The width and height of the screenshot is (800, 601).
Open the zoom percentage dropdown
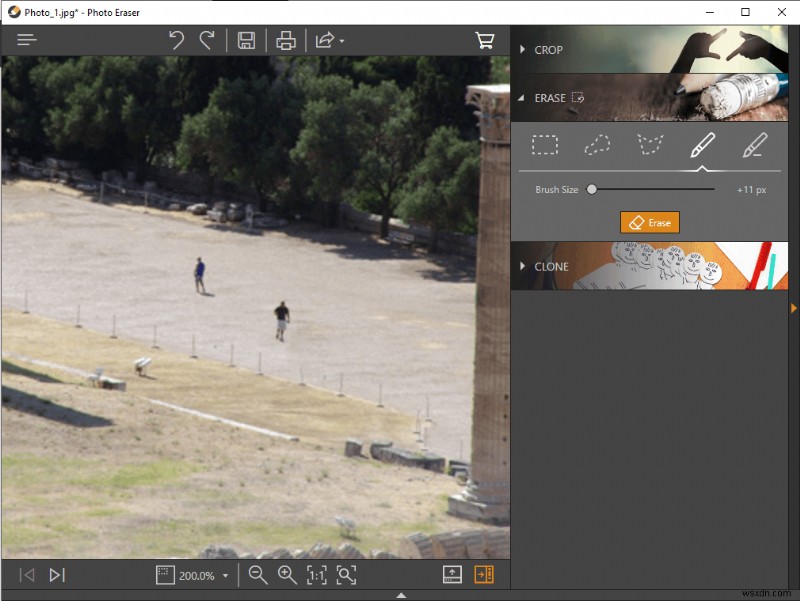point(225,575)
